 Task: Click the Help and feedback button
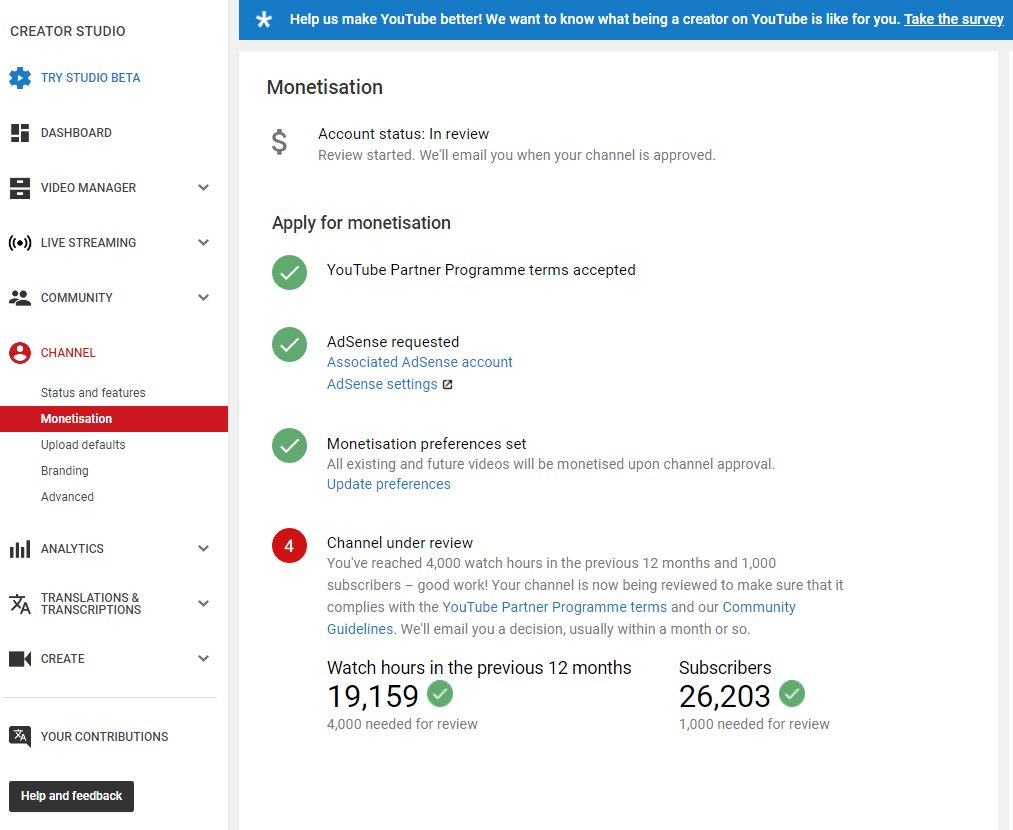[71, 796]
